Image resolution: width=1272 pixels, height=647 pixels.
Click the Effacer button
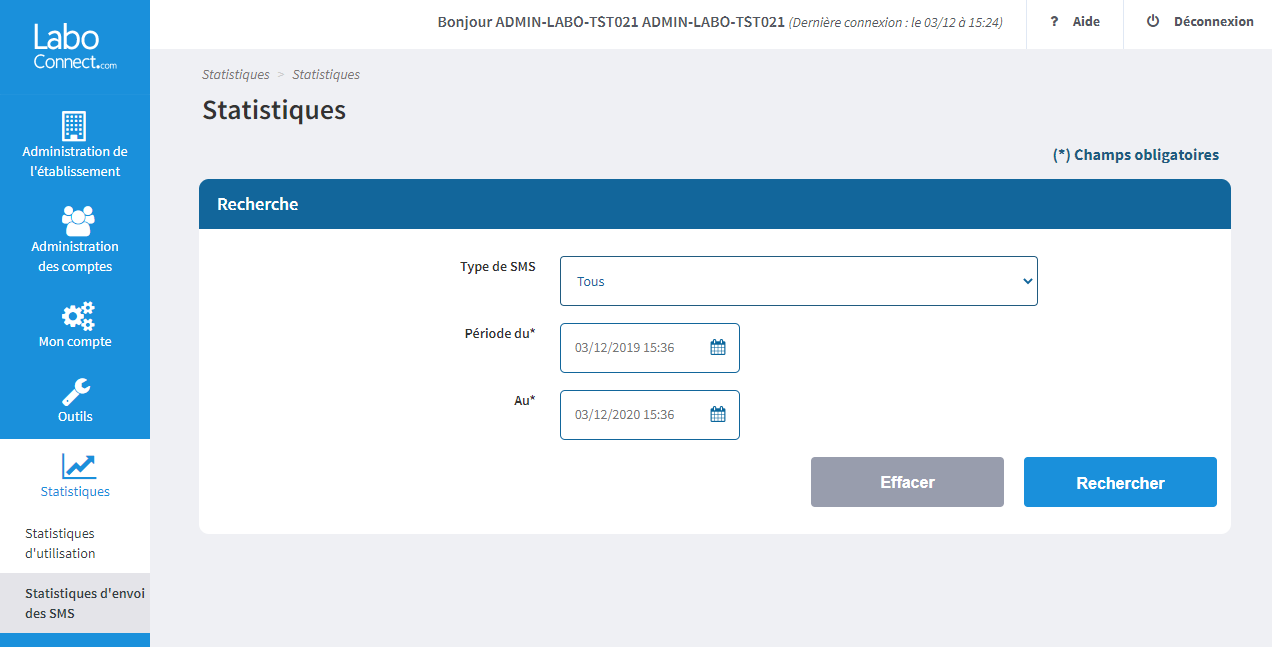[907, 482]
